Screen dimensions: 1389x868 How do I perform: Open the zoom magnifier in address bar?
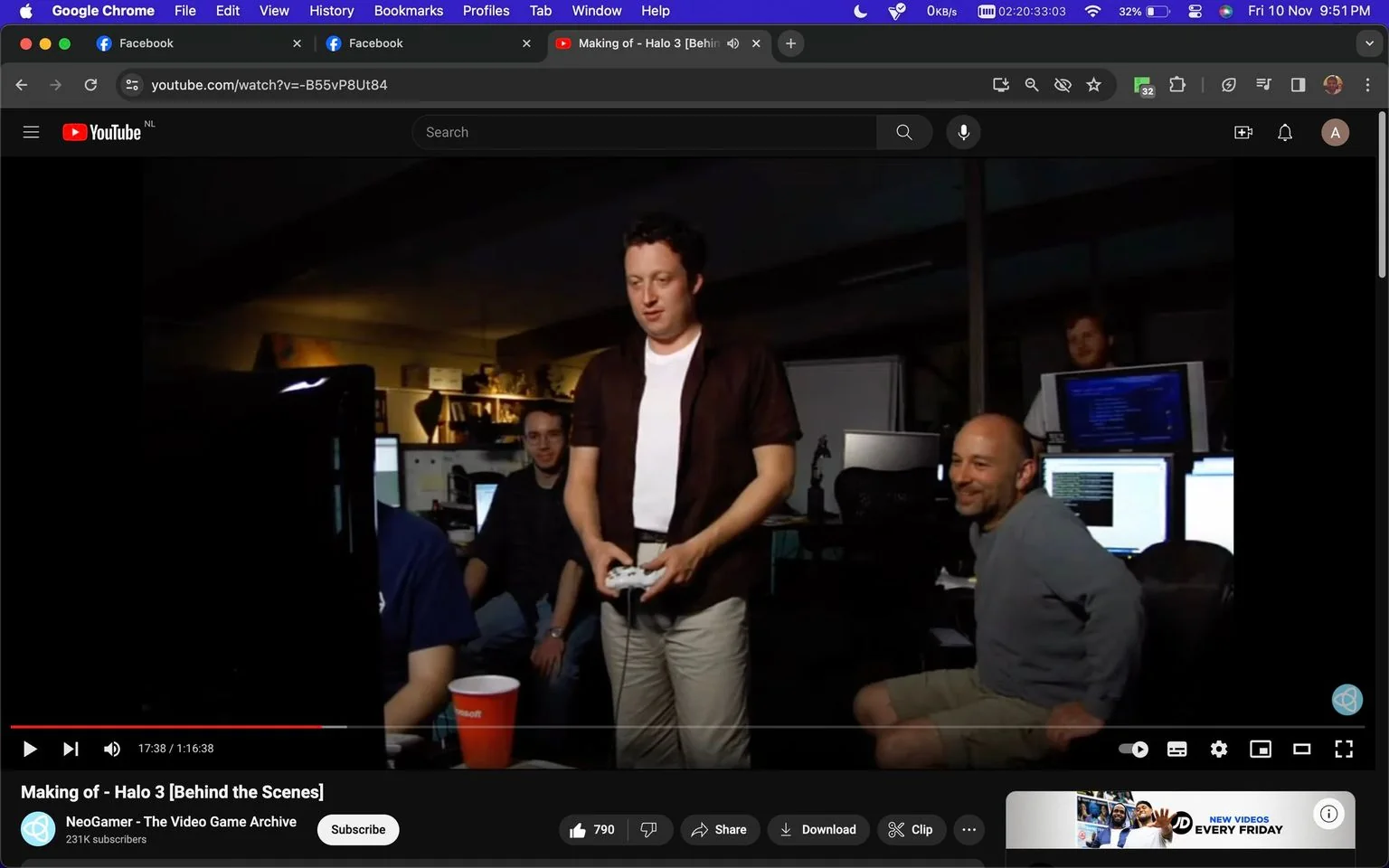click(1032, 84)
